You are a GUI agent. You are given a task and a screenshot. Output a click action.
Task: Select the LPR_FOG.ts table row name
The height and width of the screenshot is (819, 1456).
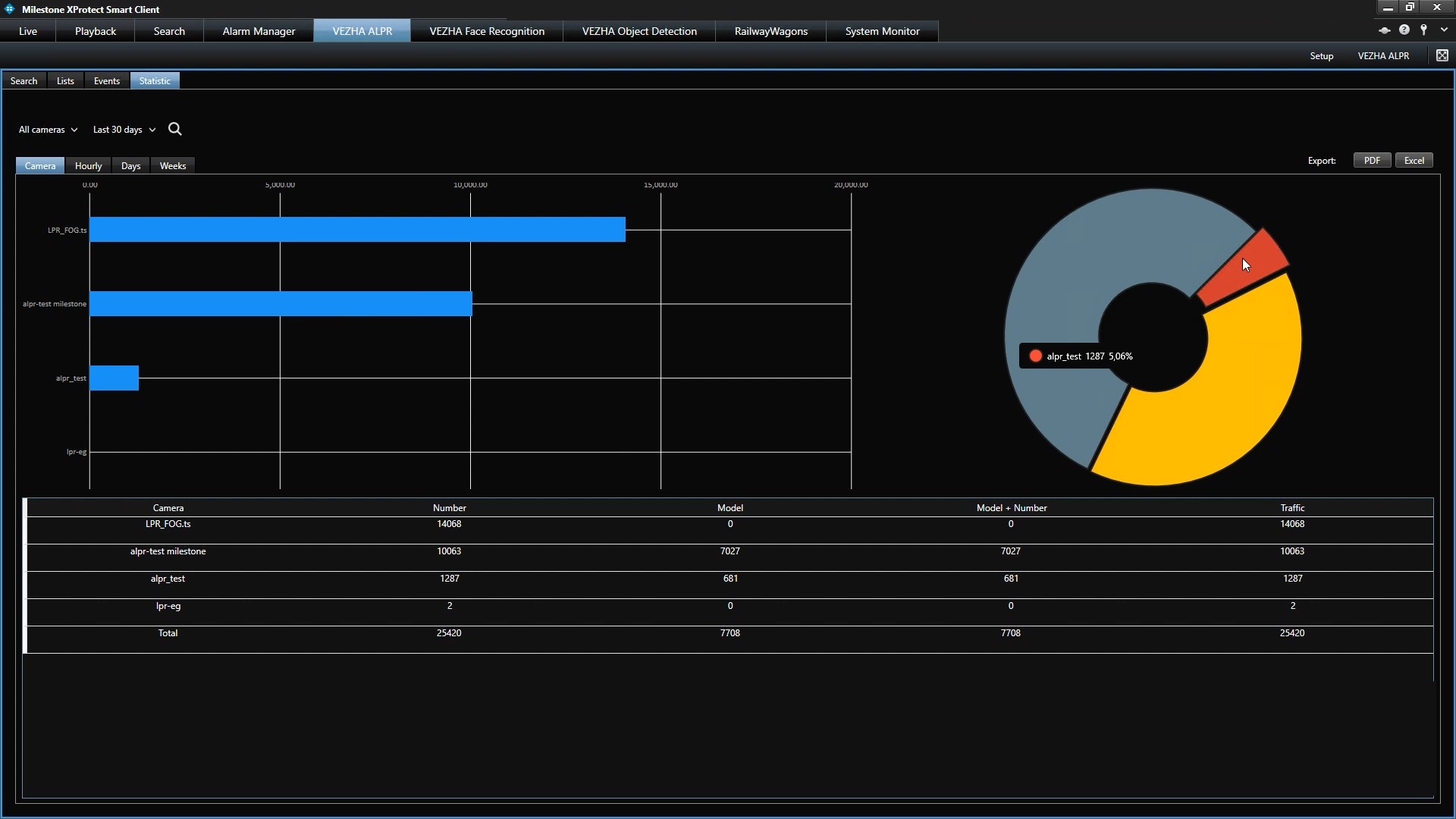click(168, 524)
